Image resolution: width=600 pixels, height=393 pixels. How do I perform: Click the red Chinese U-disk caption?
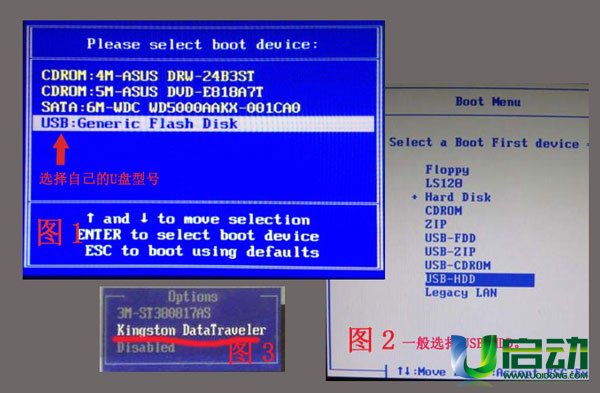tap(99, 179)
